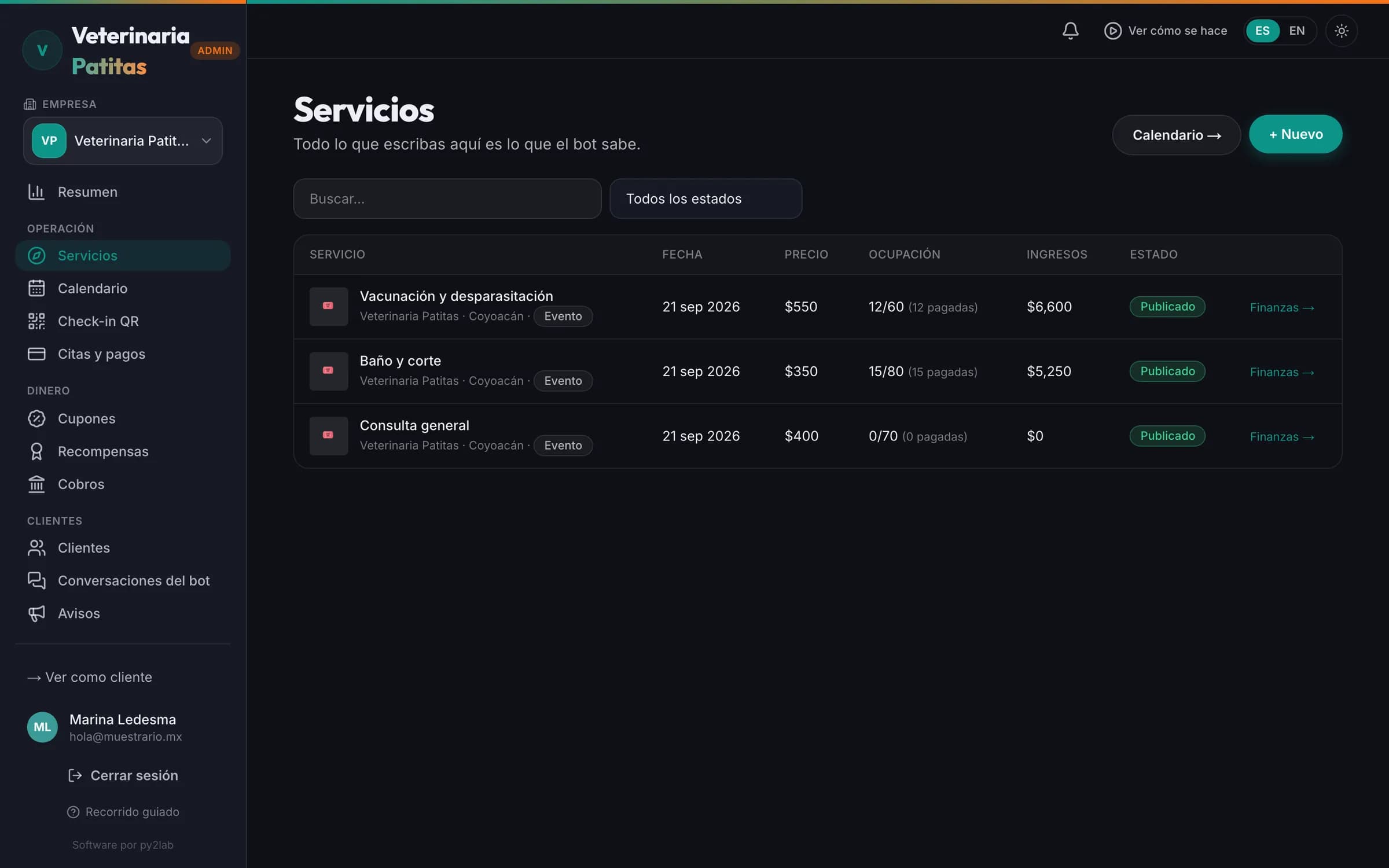Click the Cupones discount icon
Image resolution: width=1389 pixels, height=868 pixels.
[x=36, y=418]
